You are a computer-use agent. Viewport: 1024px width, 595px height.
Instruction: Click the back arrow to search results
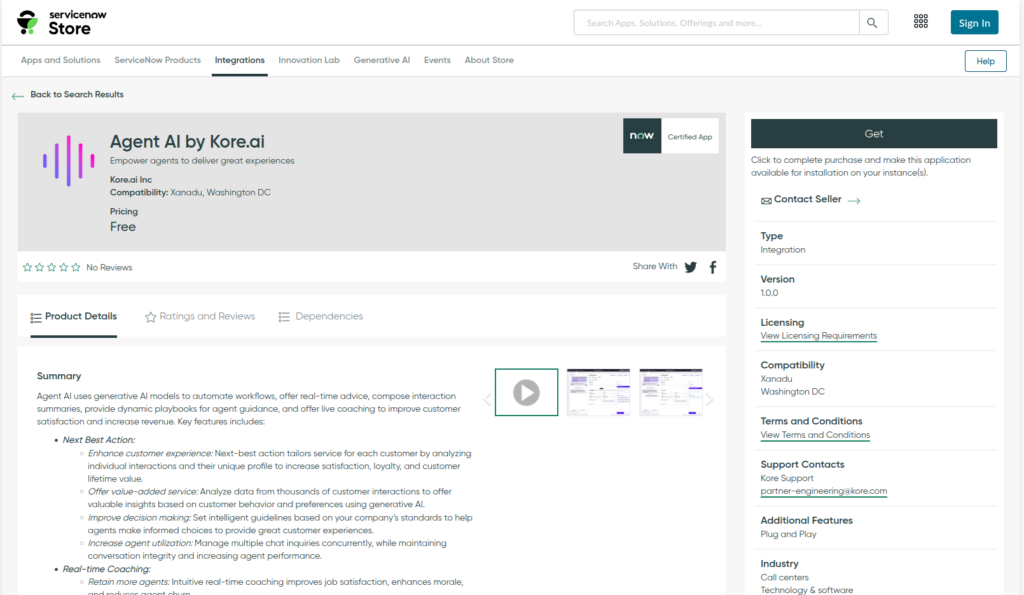pyautogui.click(x=17, y=95)
